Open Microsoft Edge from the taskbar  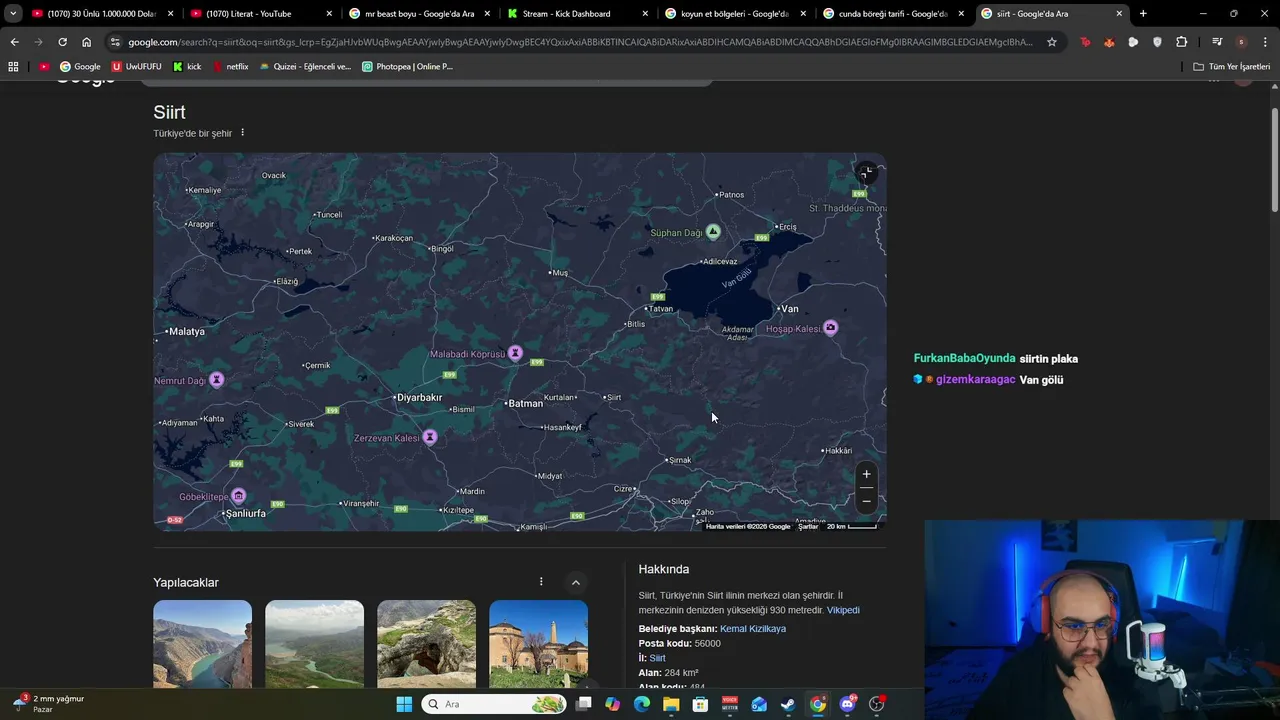tap(642, 704)
